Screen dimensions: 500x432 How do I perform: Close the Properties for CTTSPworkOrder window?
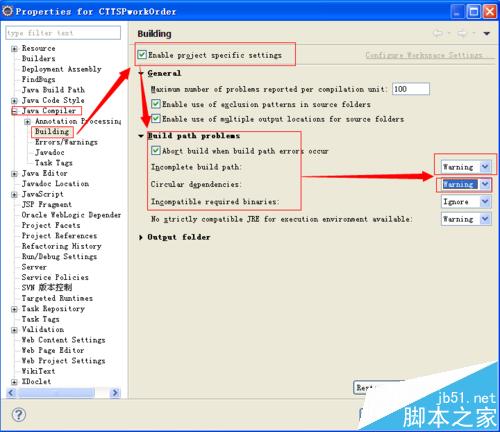pos(490,12)
